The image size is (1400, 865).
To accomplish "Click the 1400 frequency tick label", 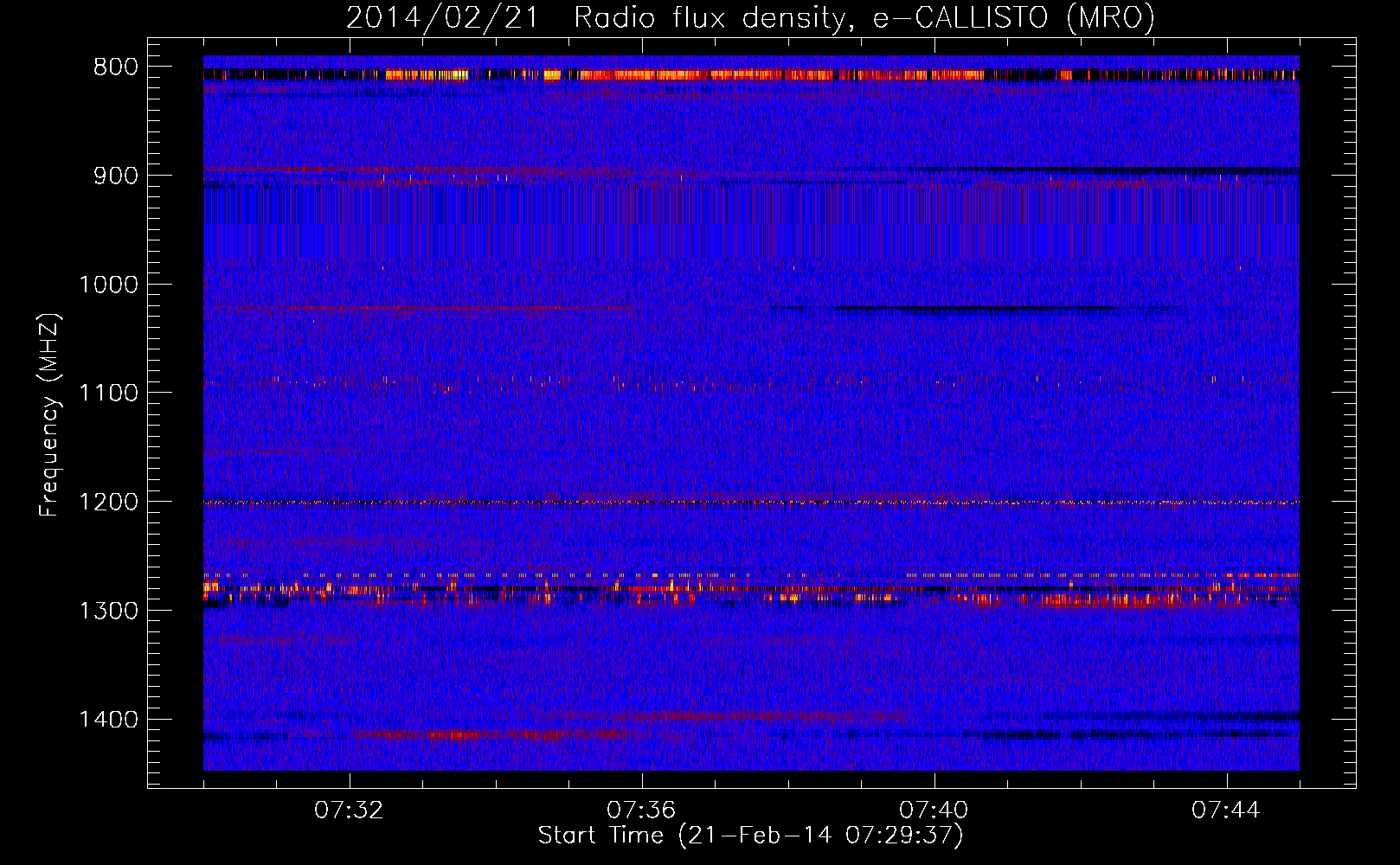I will click(x=108, y=720).
